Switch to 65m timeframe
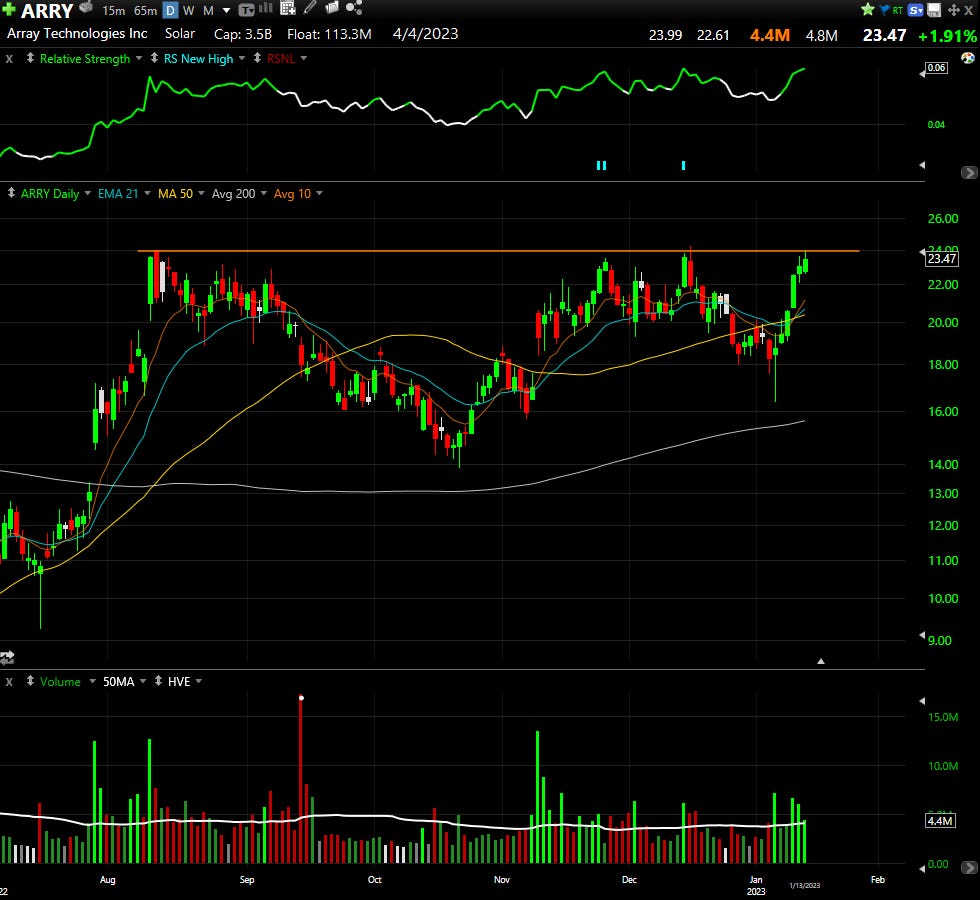The width and height of the screenshot is (980, 900). click(146, 11)
